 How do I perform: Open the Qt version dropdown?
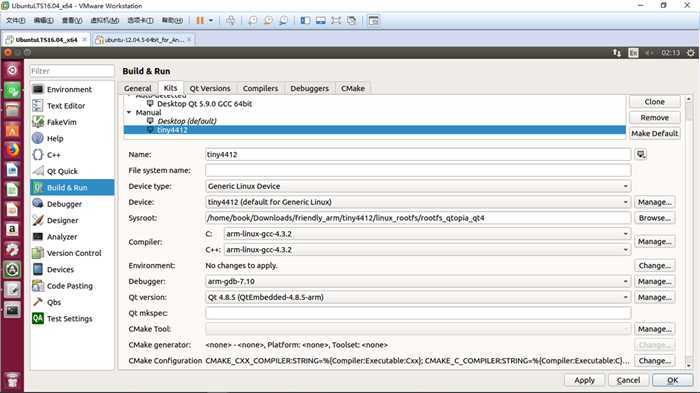(x=418, y=297)
